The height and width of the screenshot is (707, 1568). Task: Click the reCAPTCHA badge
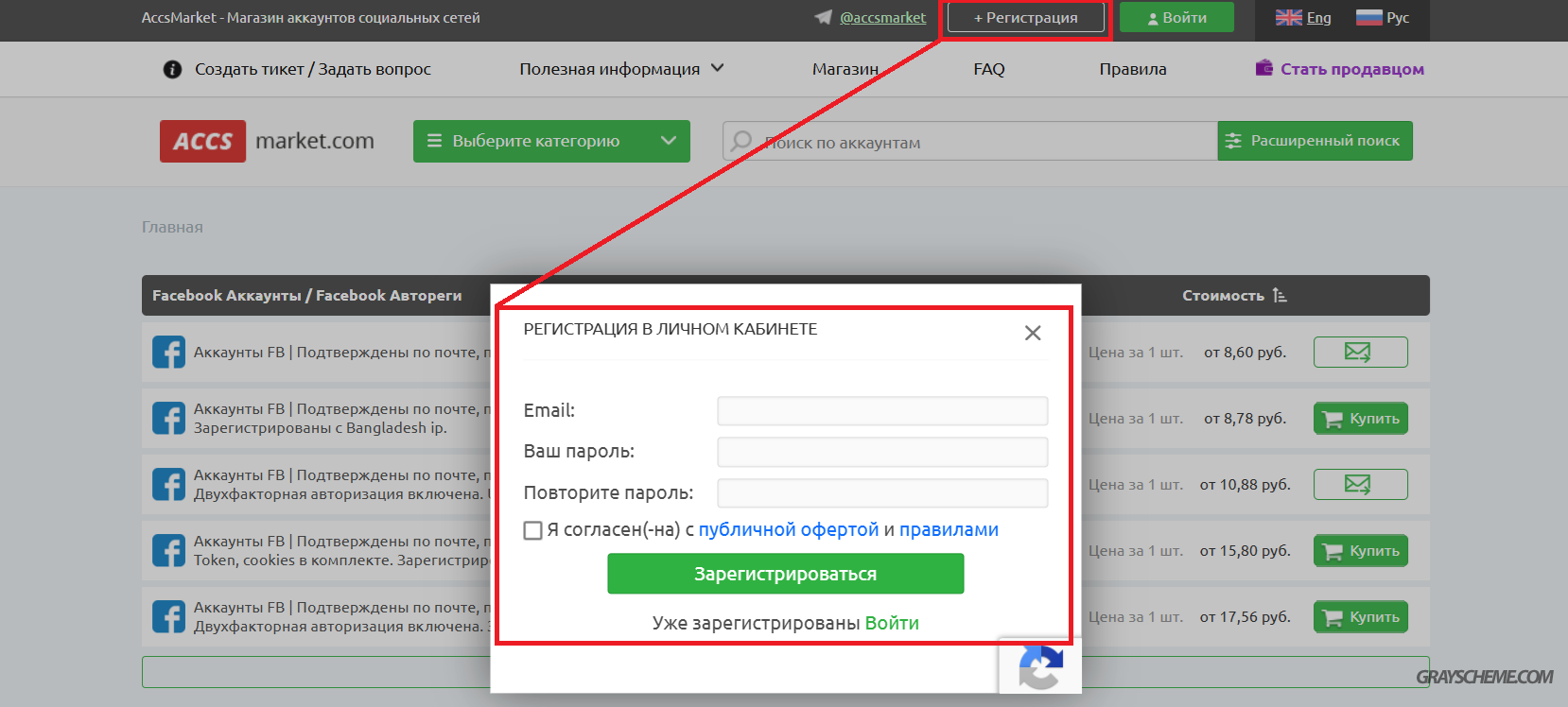[1040, 667]
